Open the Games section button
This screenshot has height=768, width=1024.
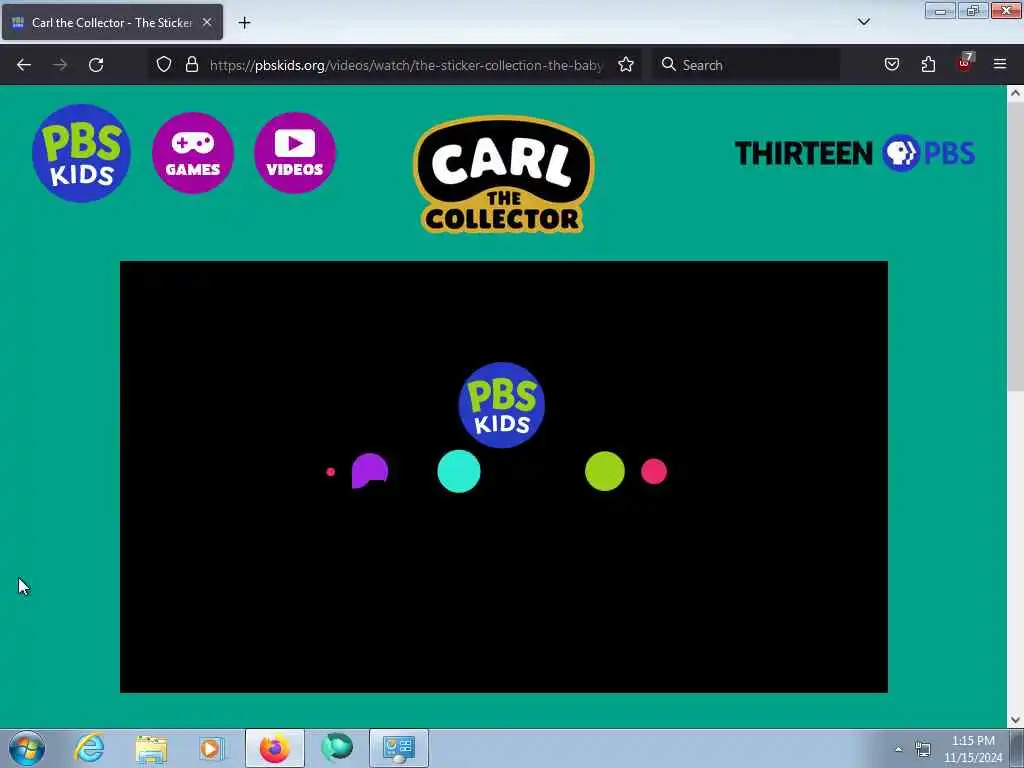click(193, 153)
